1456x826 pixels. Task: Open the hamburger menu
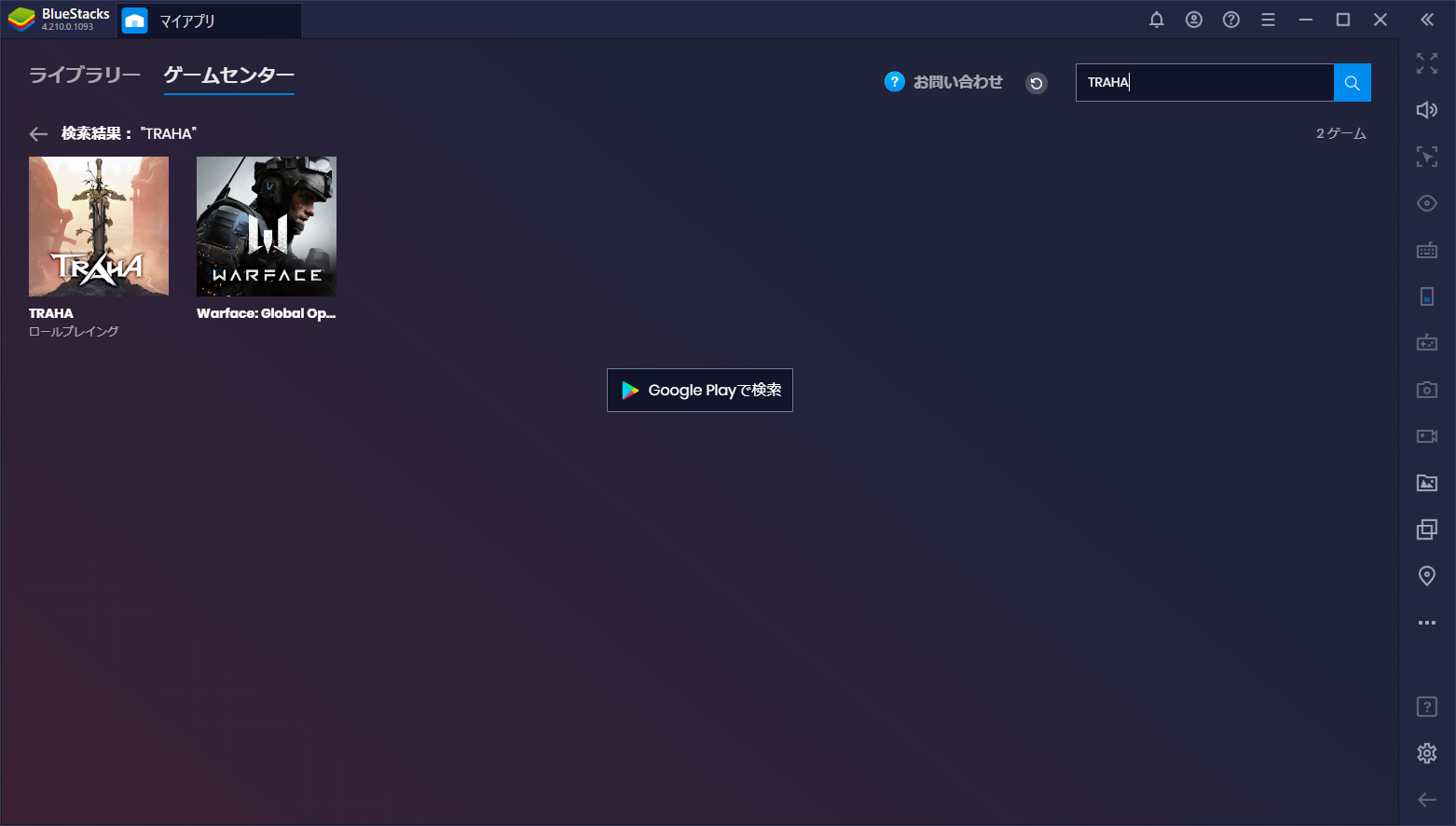1268,20
